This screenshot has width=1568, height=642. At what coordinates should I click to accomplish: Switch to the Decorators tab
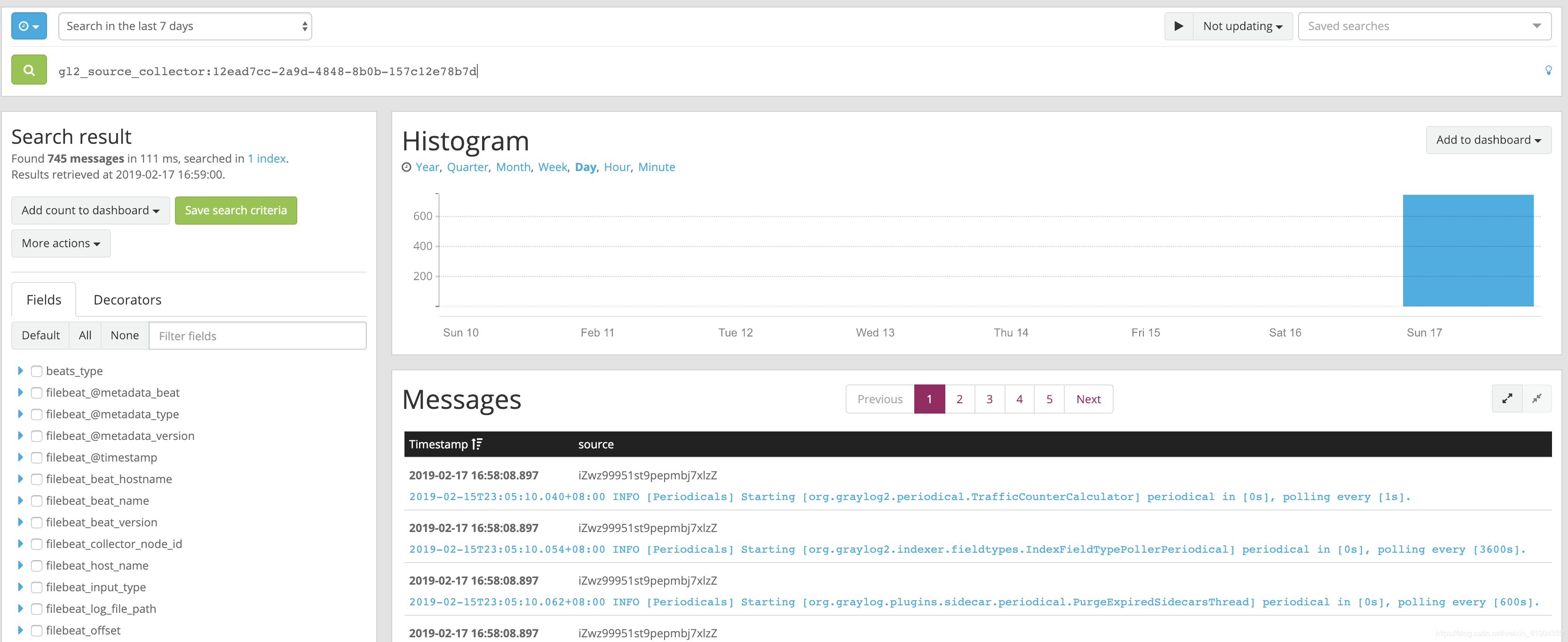127,300
